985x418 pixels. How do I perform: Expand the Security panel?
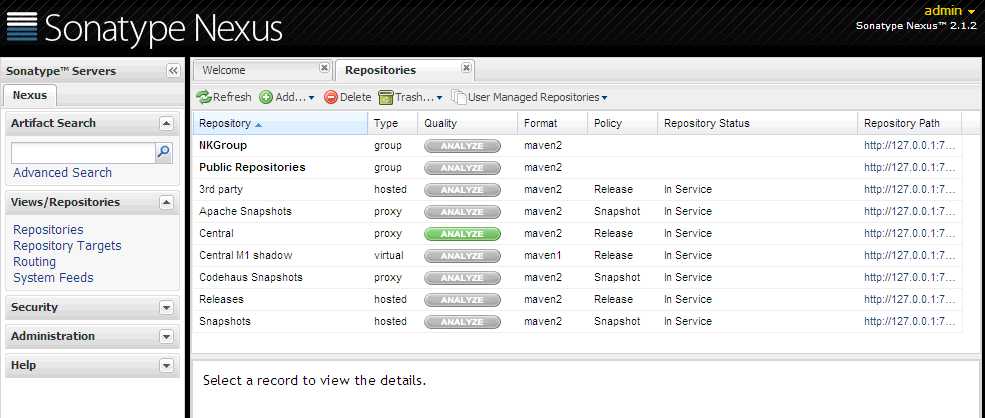tap(166, 307)
